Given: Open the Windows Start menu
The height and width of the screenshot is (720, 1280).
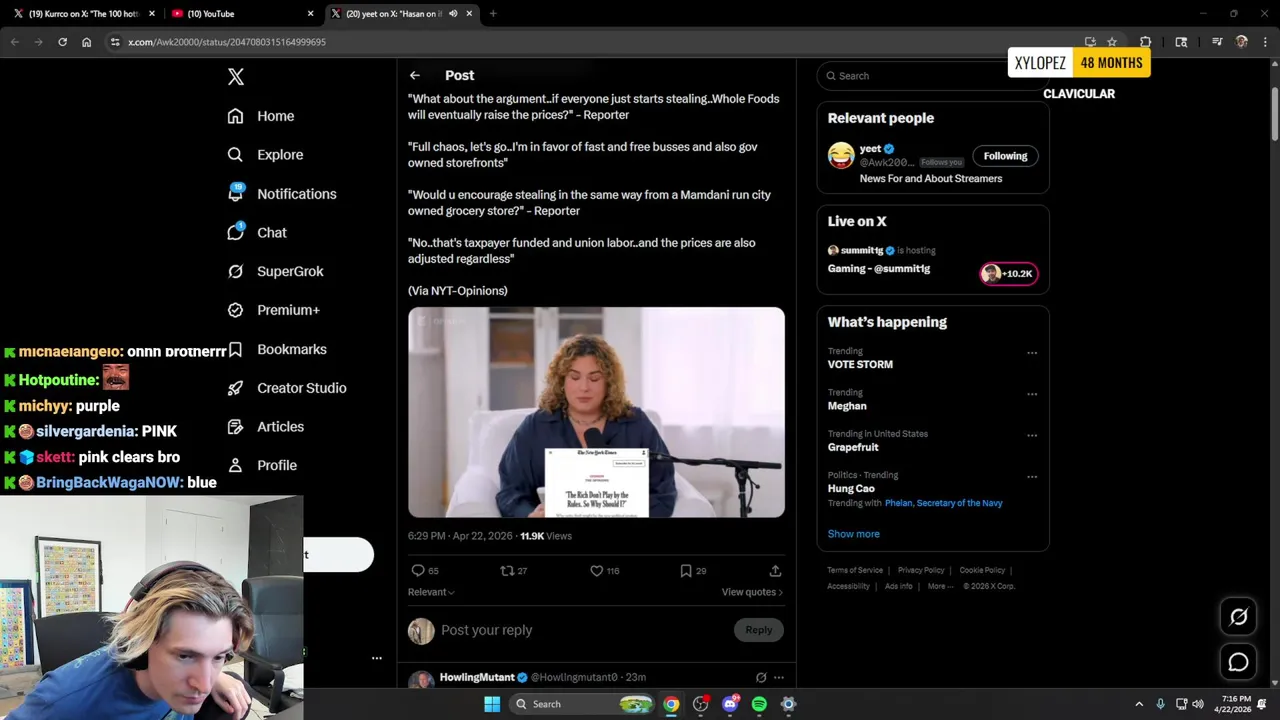Looking at the screenshot, I should (x=492, y=704).
